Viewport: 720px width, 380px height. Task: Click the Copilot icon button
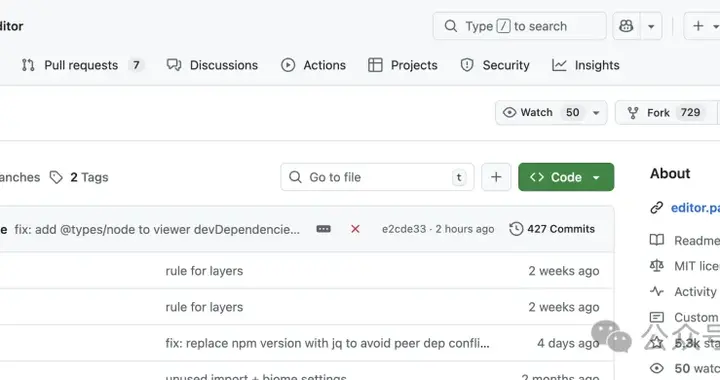coord(626,26)
